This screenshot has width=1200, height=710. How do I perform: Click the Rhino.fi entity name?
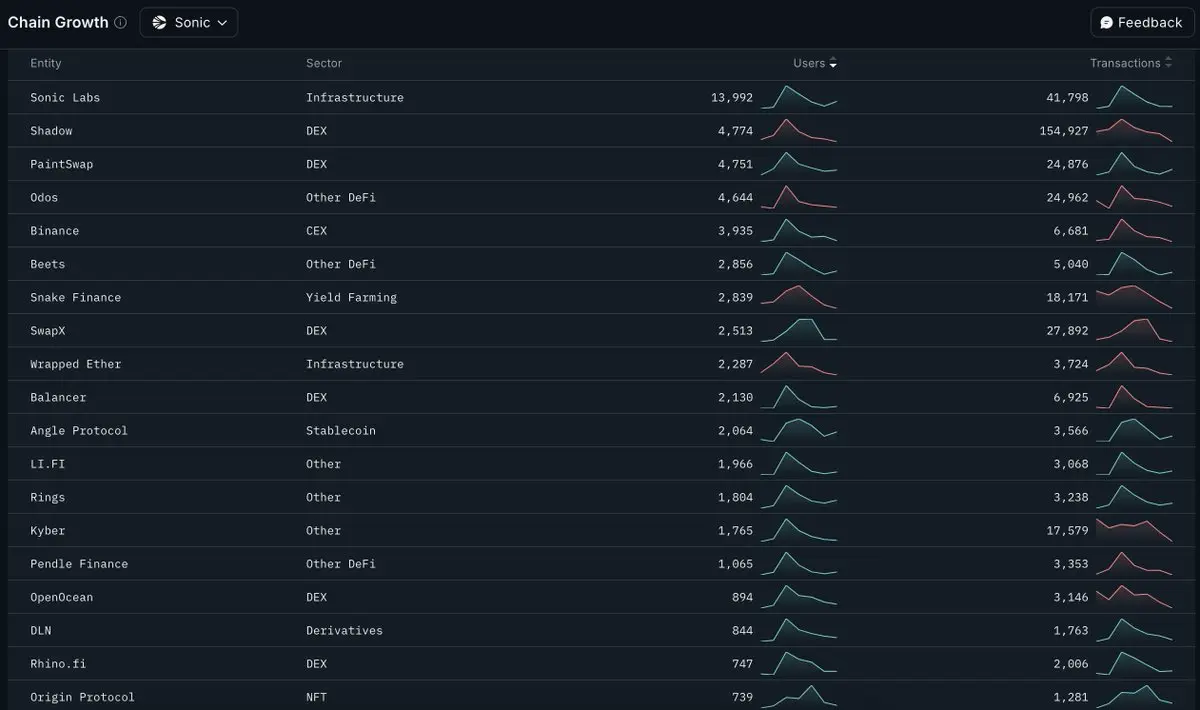tap(58, 664)
